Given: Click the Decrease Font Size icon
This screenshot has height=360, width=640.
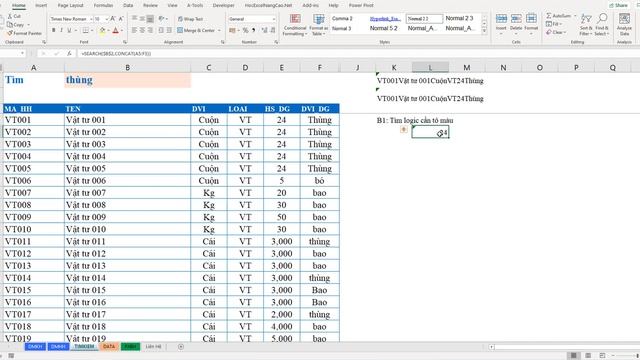Looking at the screenshot, I should click(x=121, y=19).
